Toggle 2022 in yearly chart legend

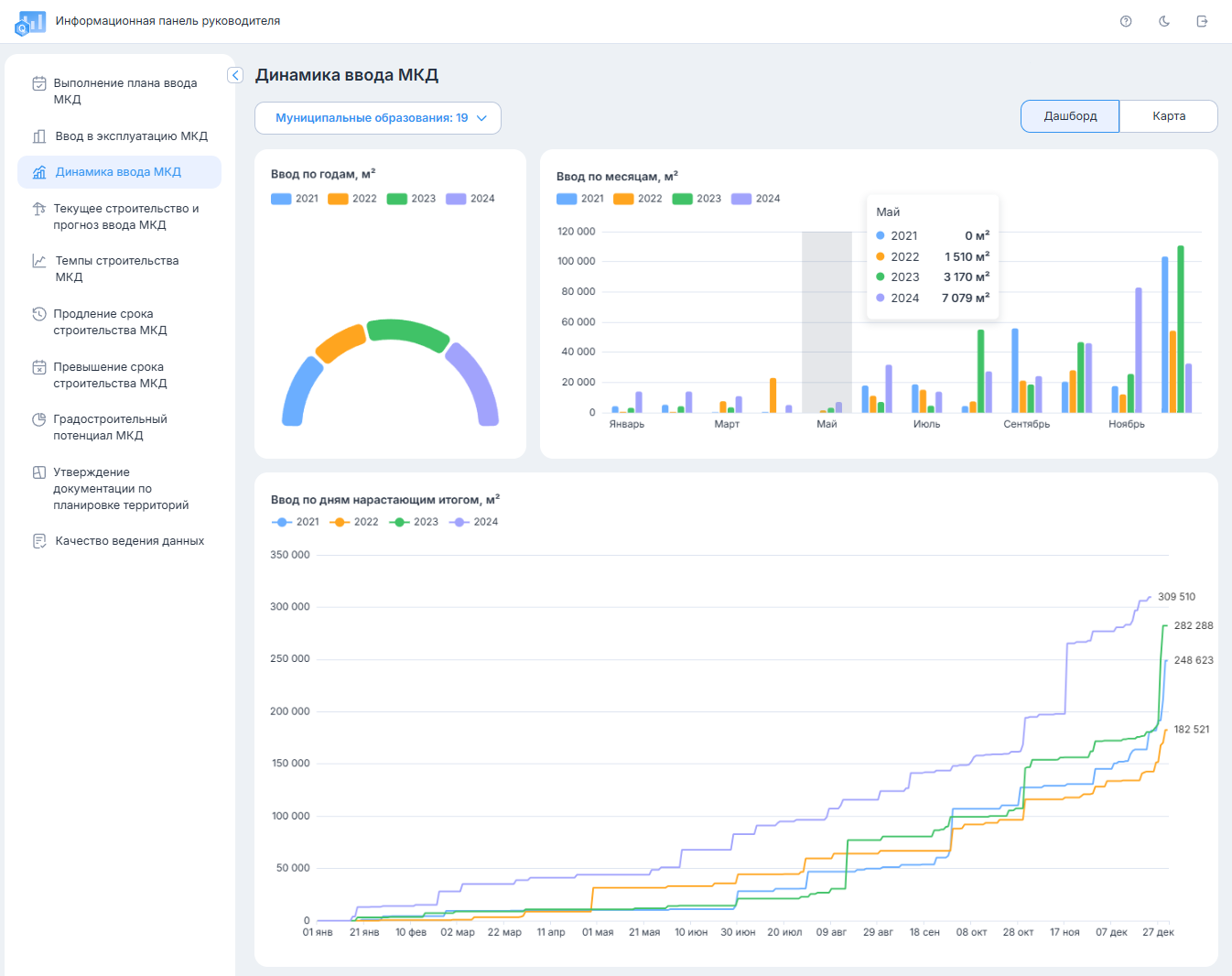coord(352,199)
